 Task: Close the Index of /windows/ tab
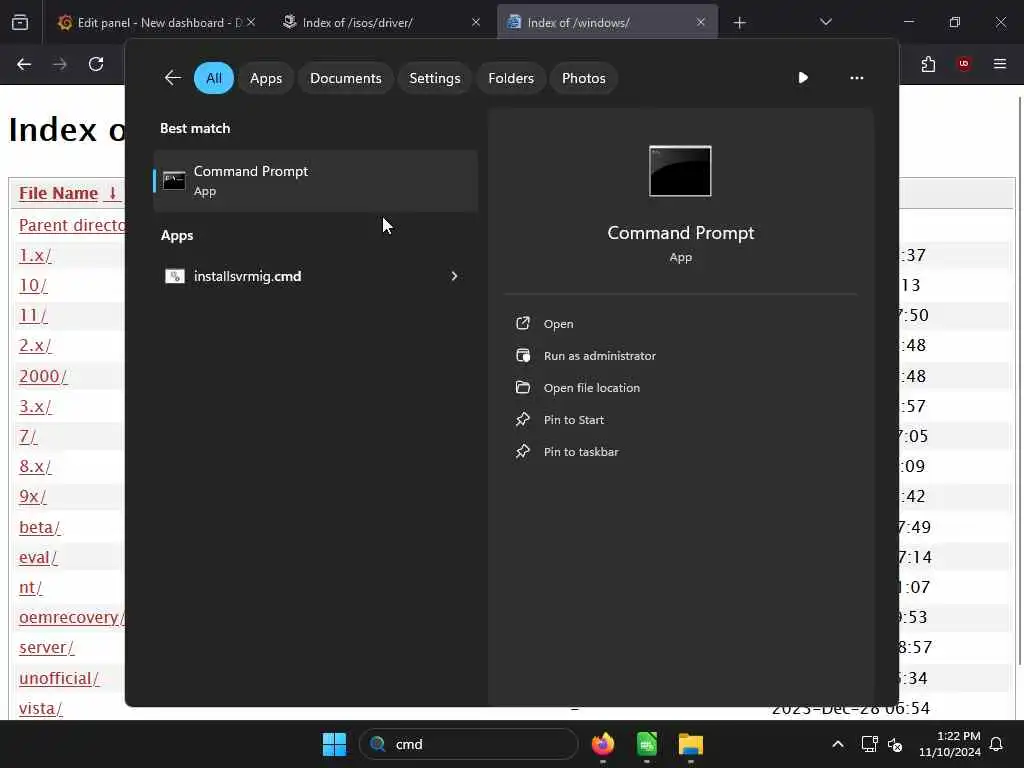(701, 23)
